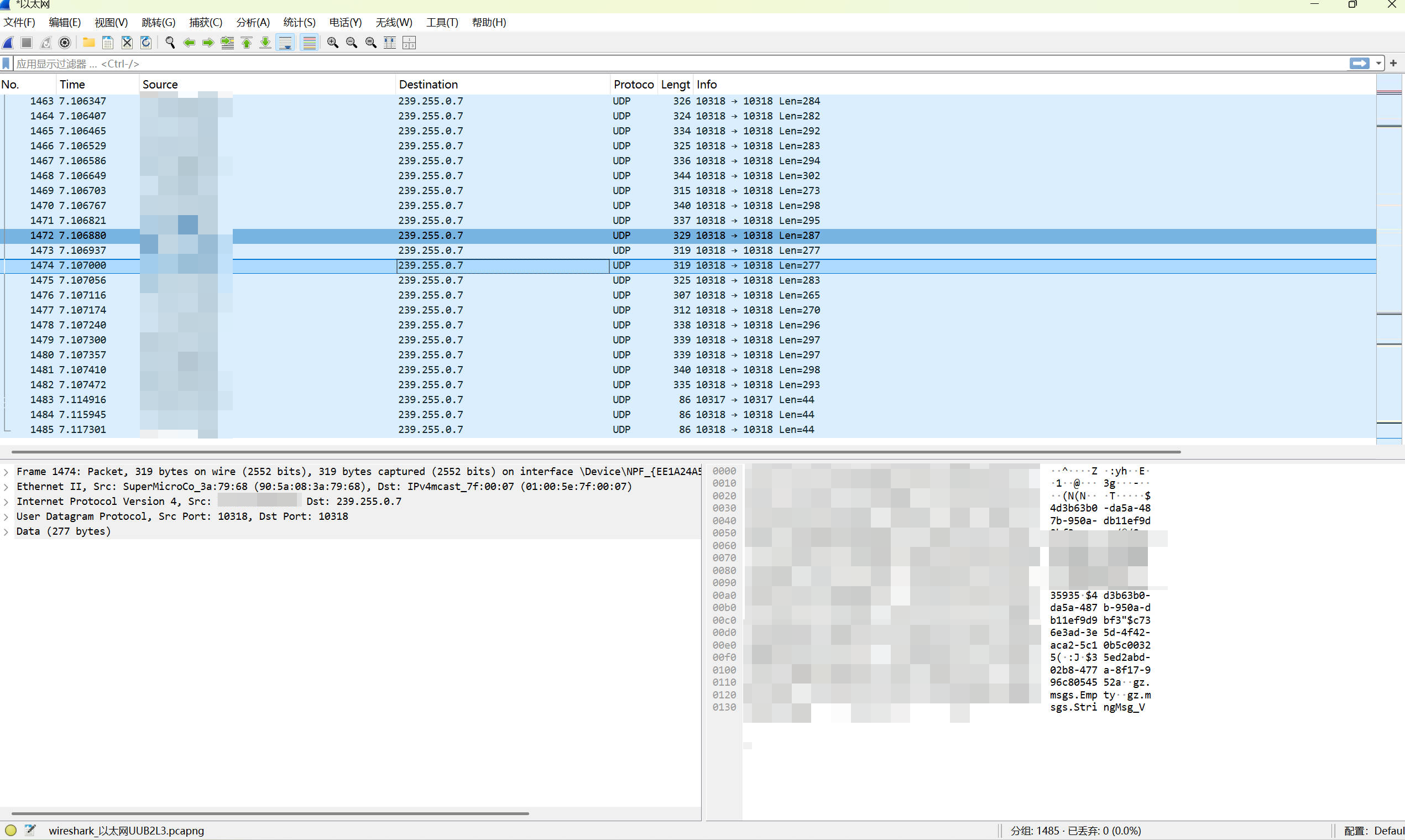Expand the Ethernet II tree node
The image size is (1405, 840).
click(6, 487)
